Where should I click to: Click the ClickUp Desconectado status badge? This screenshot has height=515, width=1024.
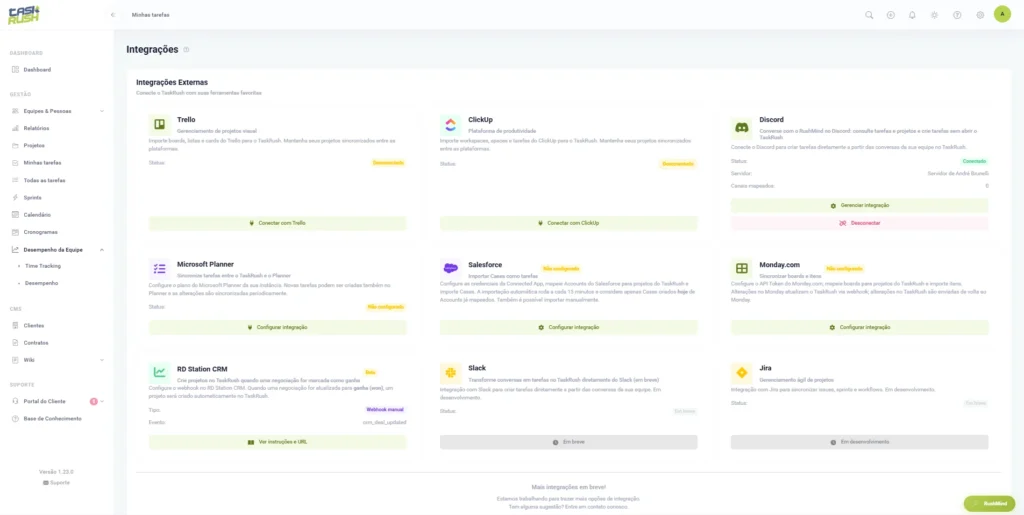678,164
